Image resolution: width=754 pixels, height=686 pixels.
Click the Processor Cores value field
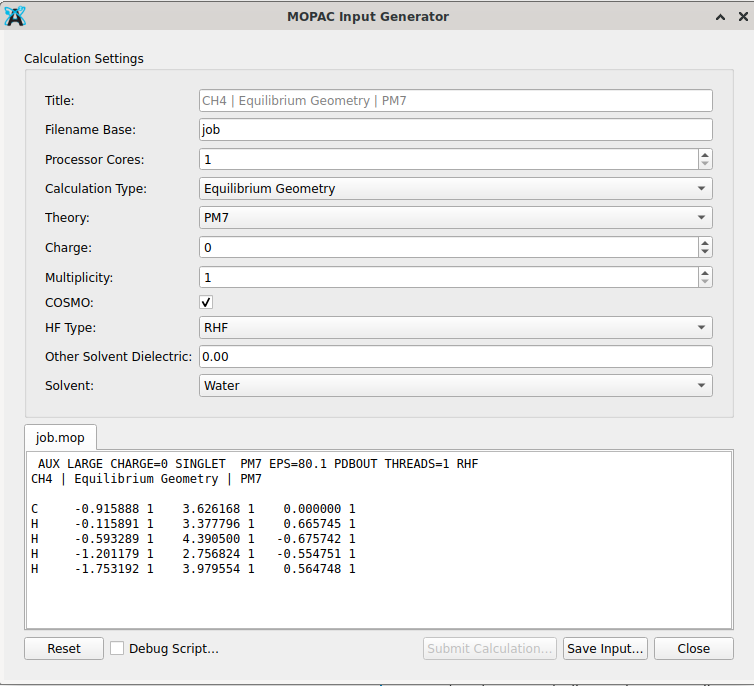[x=449, y=159]
